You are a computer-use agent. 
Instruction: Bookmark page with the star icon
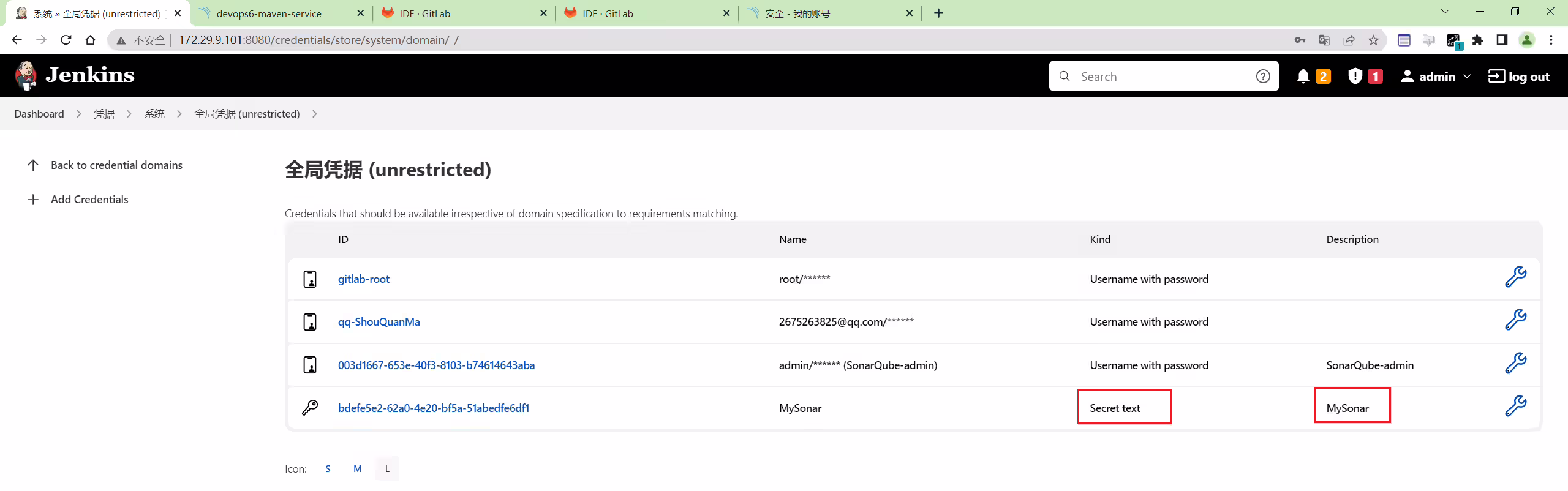pos(1374,40)
